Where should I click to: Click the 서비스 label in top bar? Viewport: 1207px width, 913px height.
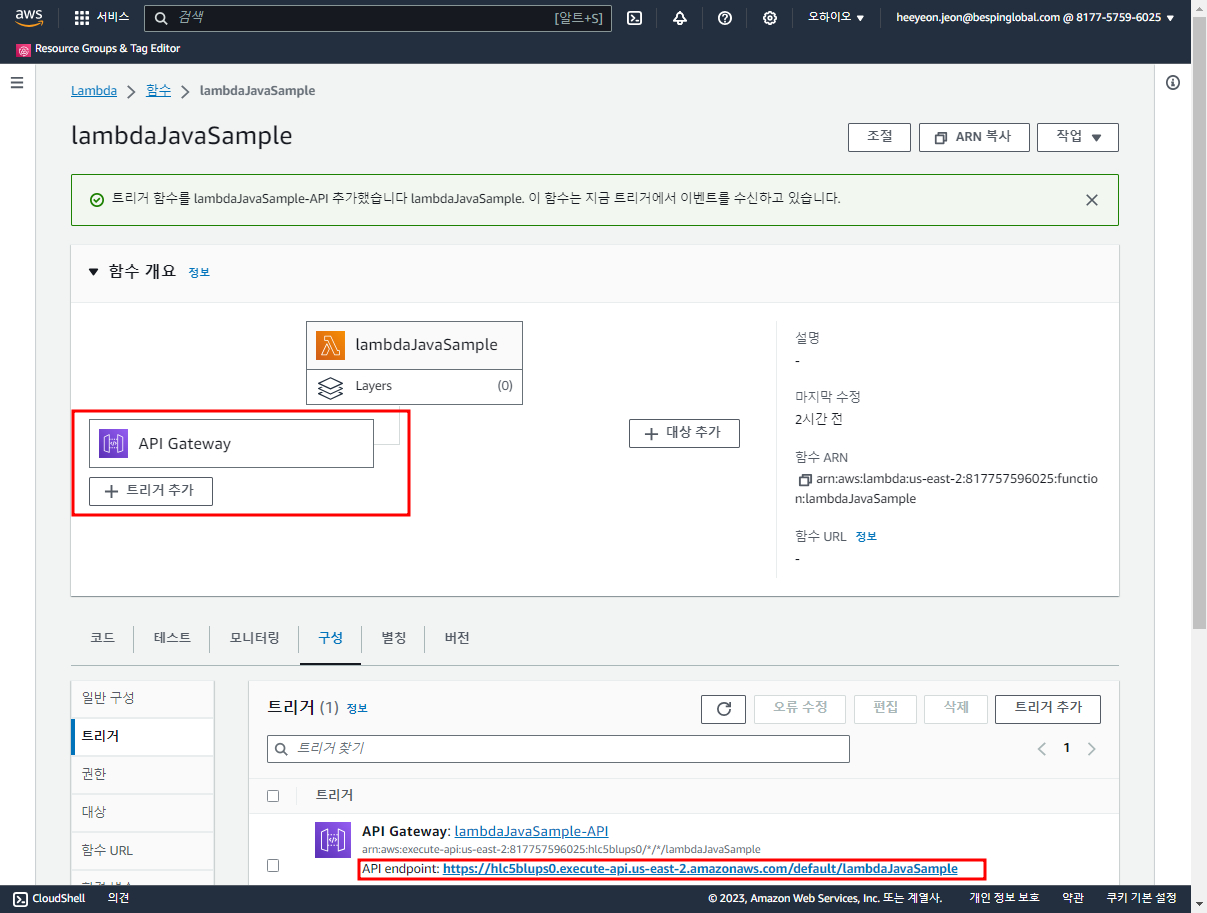[113, 18]
